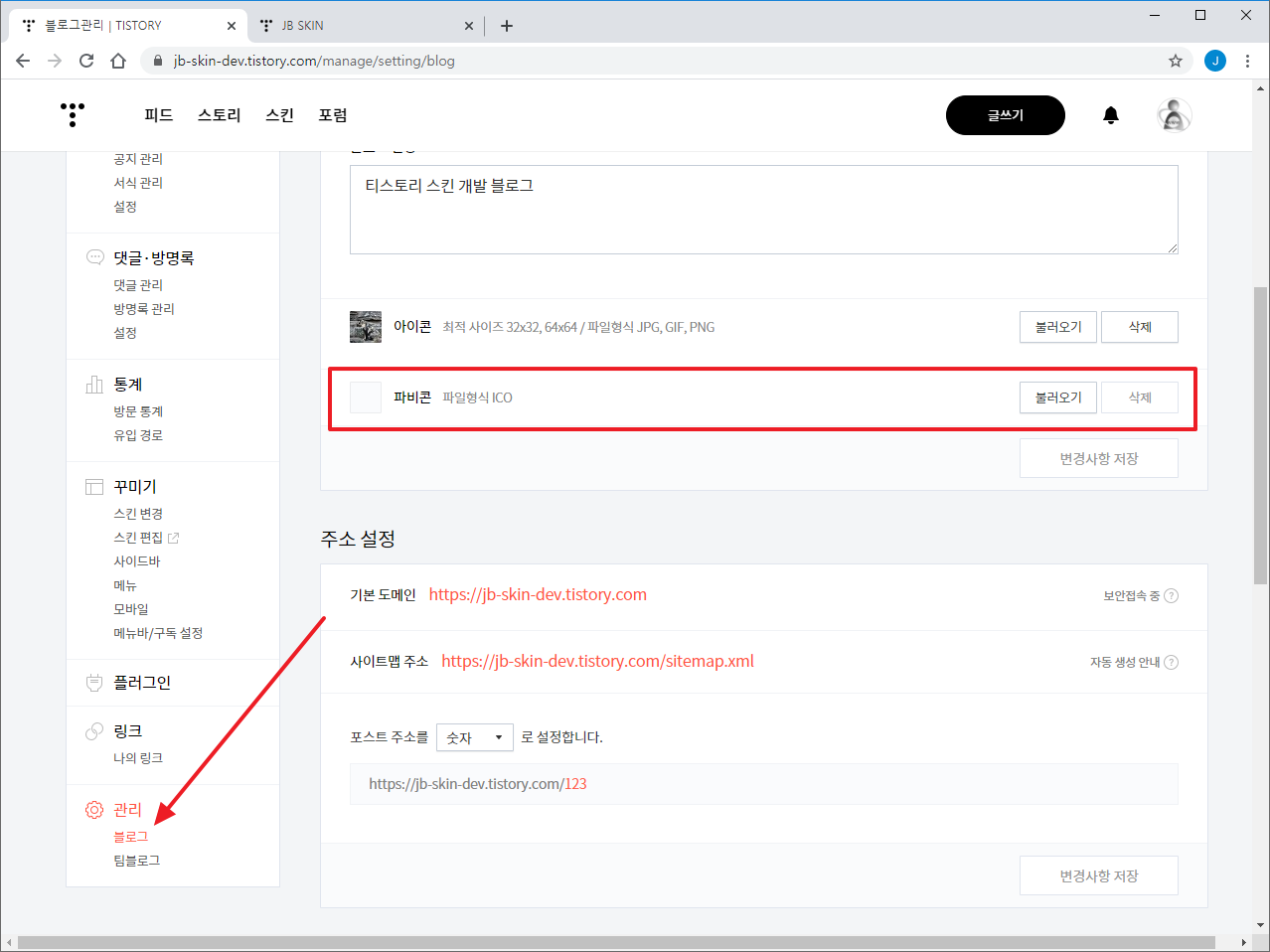Image resolution: width=1270 pixels, height=952 pixels.
Task: Click the 링크 chain icon
Action: pyautogui.click(x=94, y=731)
